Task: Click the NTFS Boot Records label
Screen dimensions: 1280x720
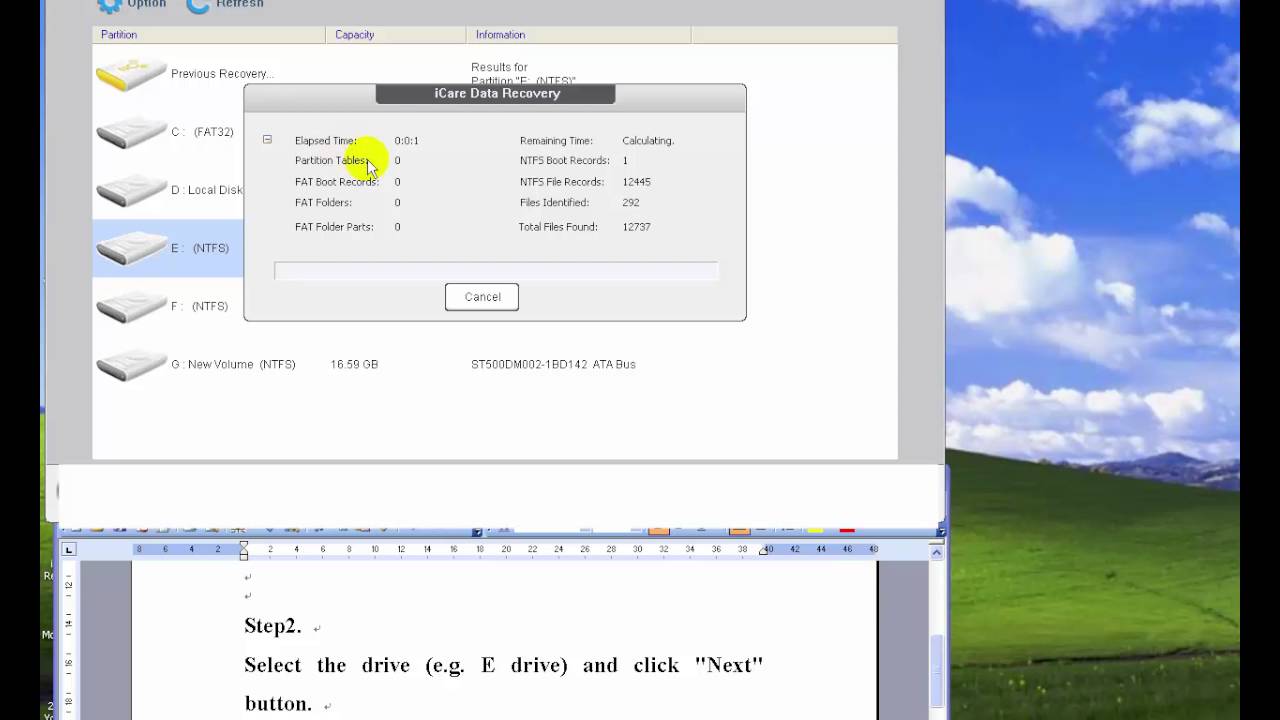Action: click(564, 161)
